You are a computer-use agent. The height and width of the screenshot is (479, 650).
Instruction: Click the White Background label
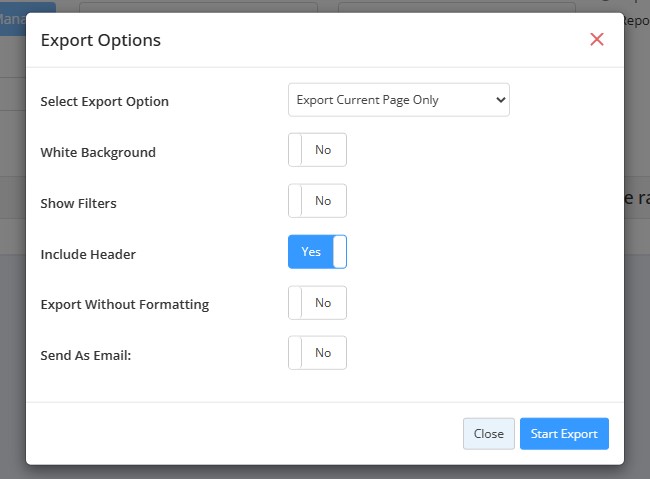tap(98, 153)
